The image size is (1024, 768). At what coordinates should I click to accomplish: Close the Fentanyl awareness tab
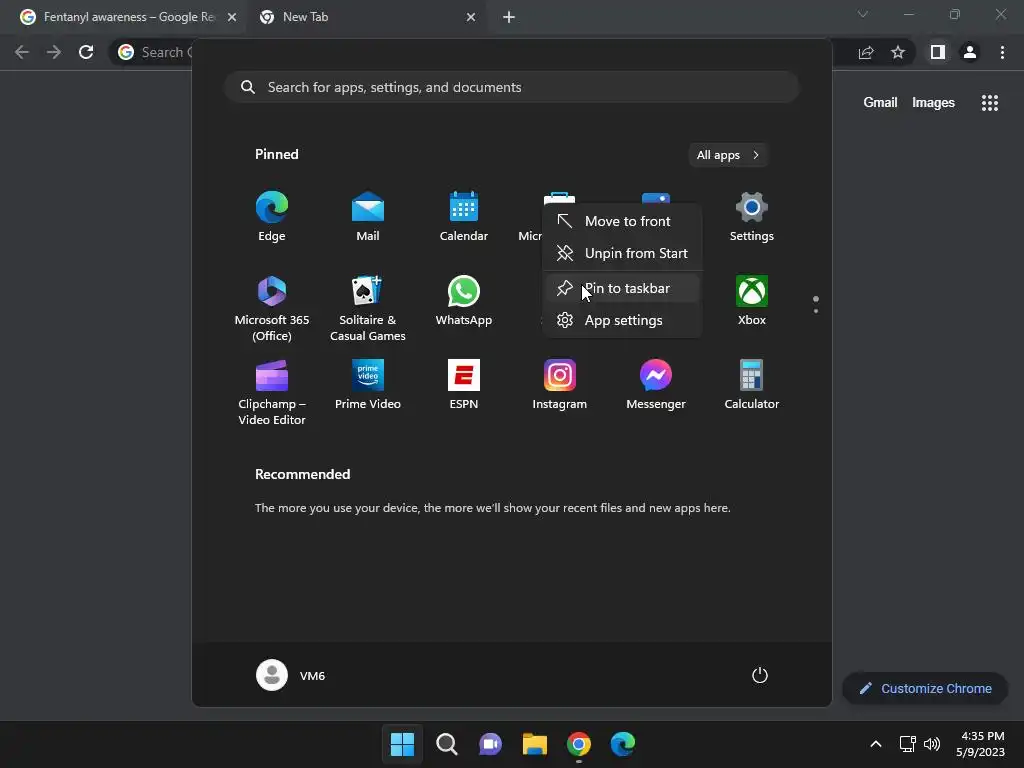pos(232,18)
